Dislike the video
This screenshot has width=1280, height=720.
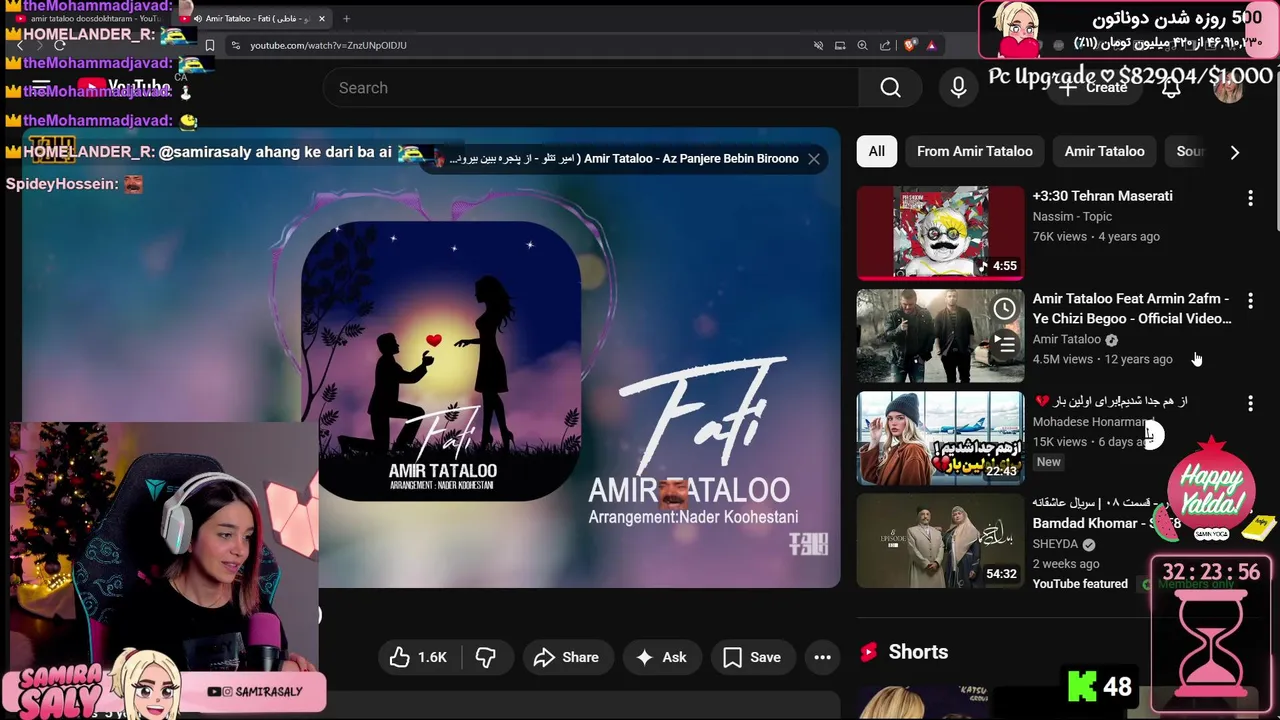[486, 657]
